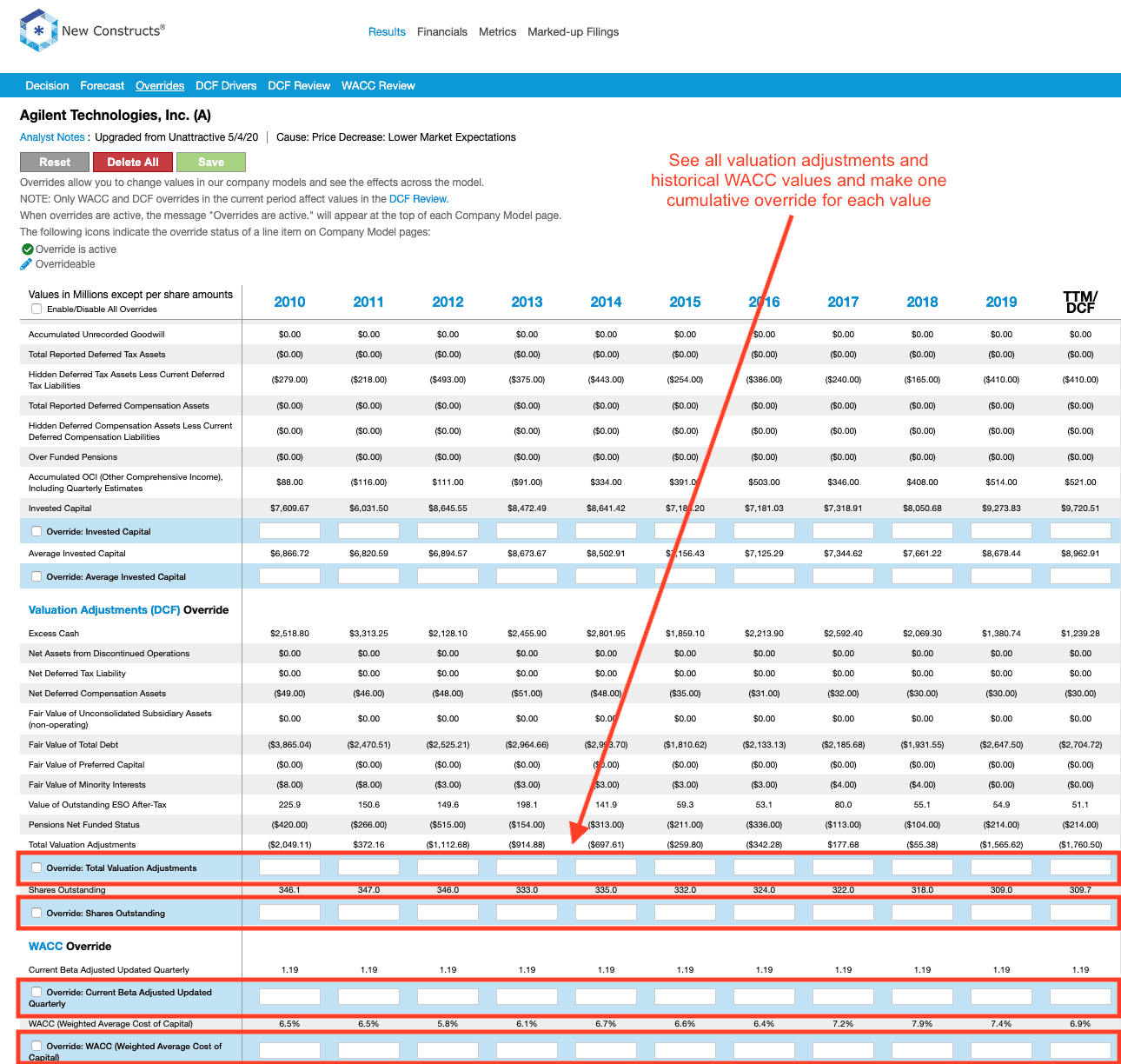
Task: Open the Analyst Notes link
Action: point(52,137)
